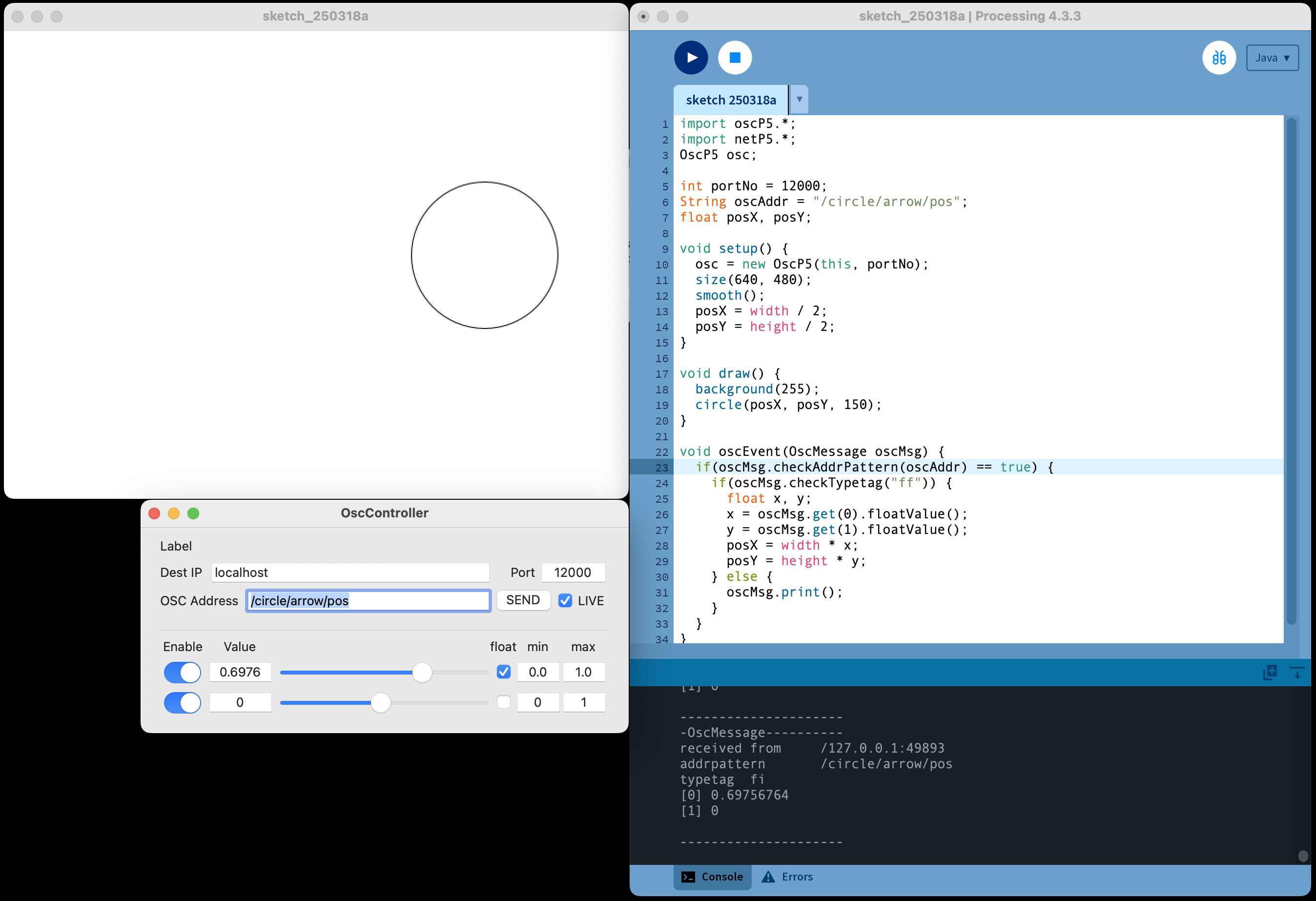Click console value '[0] 0.69756764'
The width and height of the screenshot is (1316, 901).
coord(735,795)
